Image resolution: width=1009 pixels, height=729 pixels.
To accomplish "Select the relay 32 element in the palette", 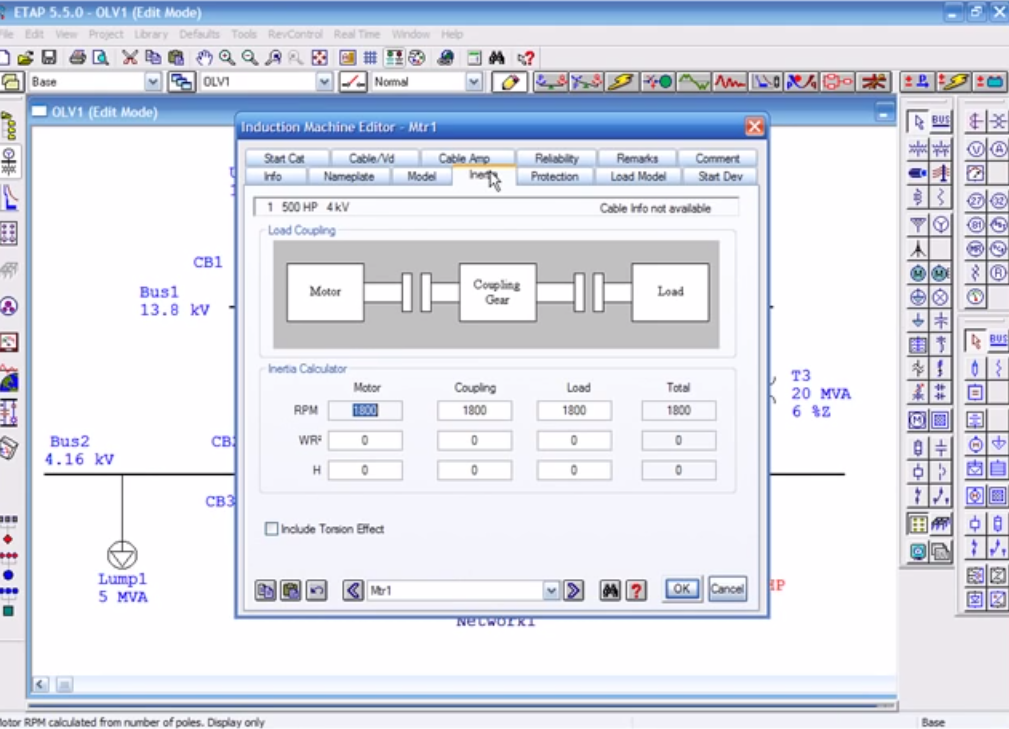I will (998, 201).
